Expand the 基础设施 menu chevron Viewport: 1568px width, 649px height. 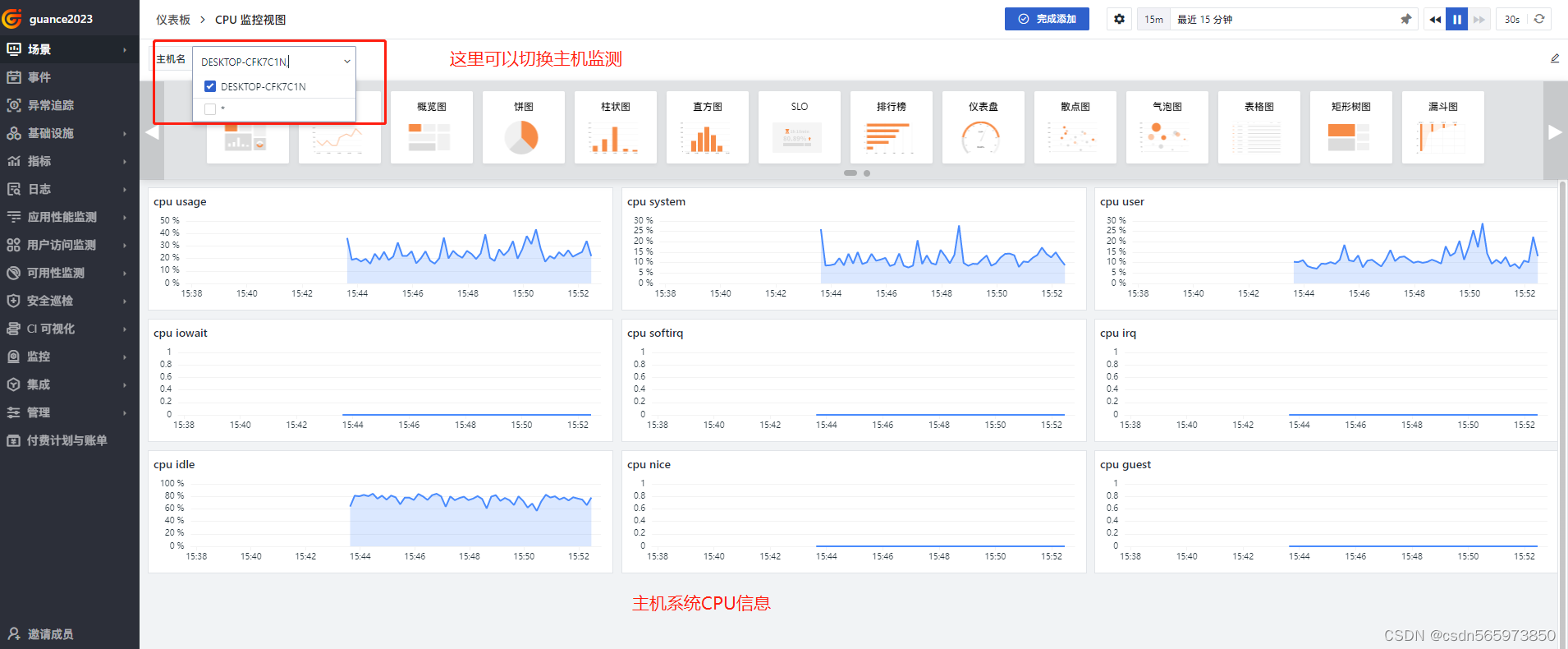tap(125, 133)
